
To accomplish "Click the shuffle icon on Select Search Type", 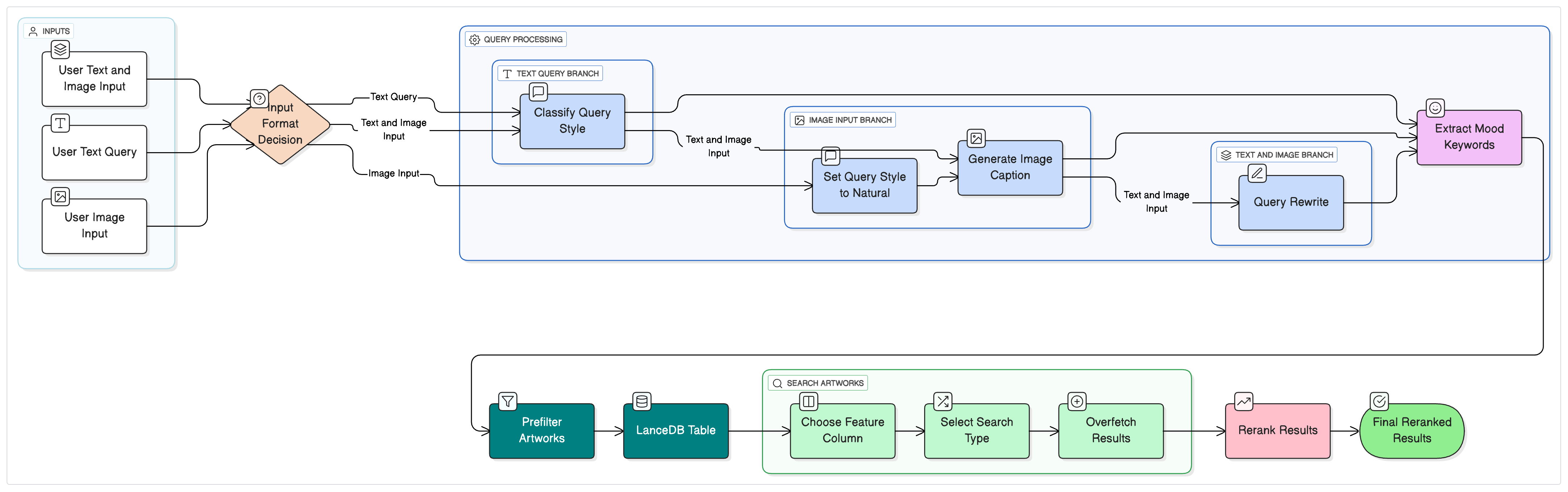I will (x=942, y=401).
